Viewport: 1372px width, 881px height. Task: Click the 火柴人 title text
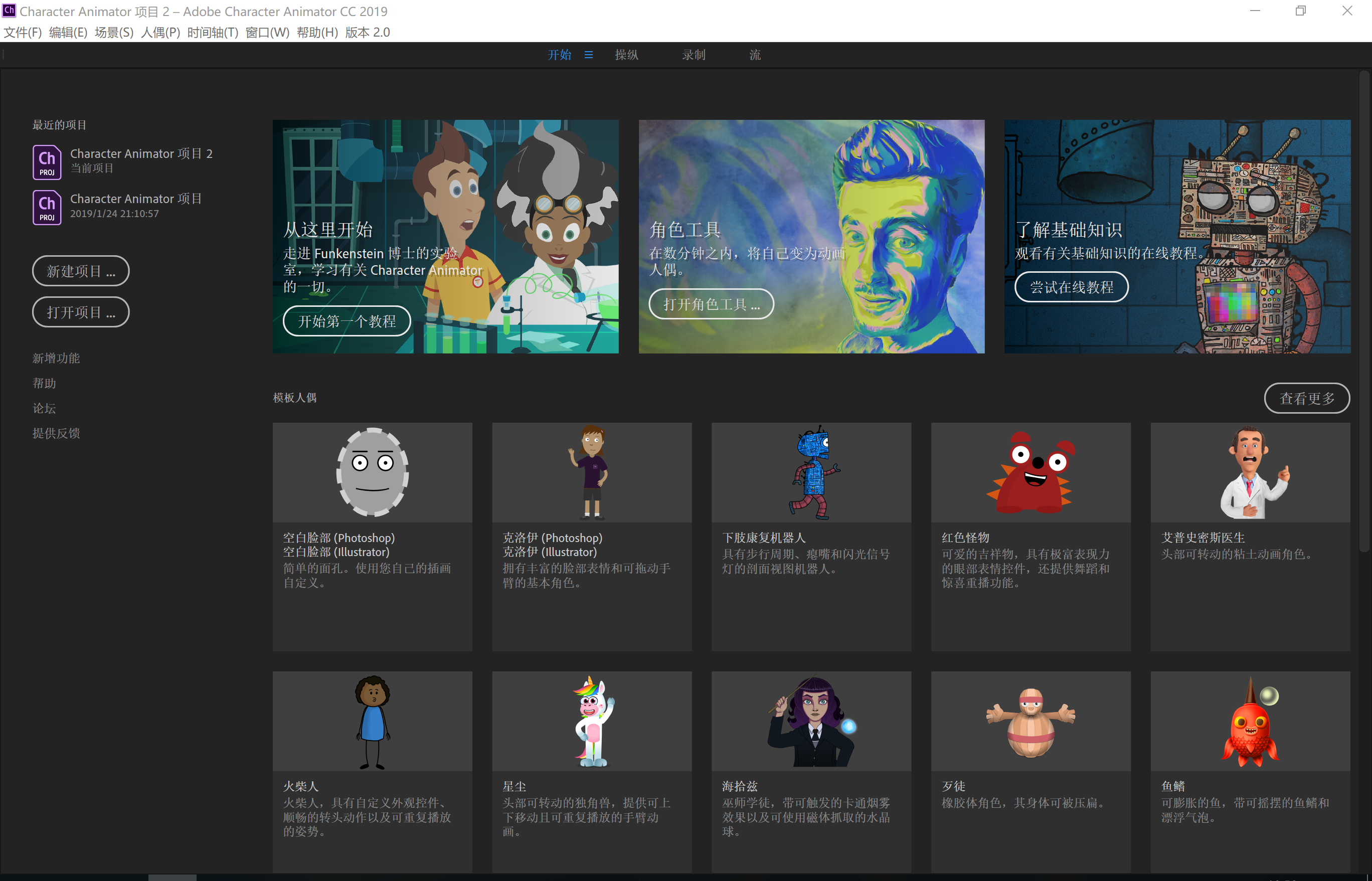click(x=301, y=787)
